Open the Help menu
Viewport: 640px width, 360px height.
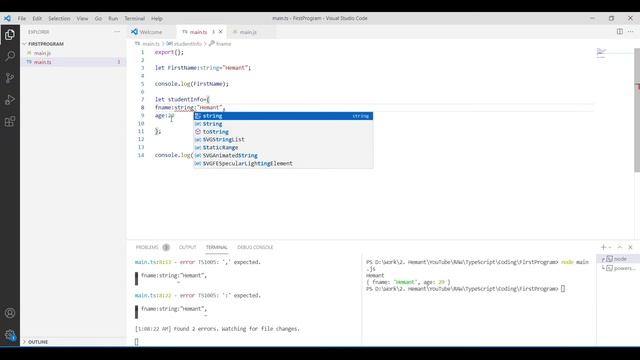coord(157,18)
